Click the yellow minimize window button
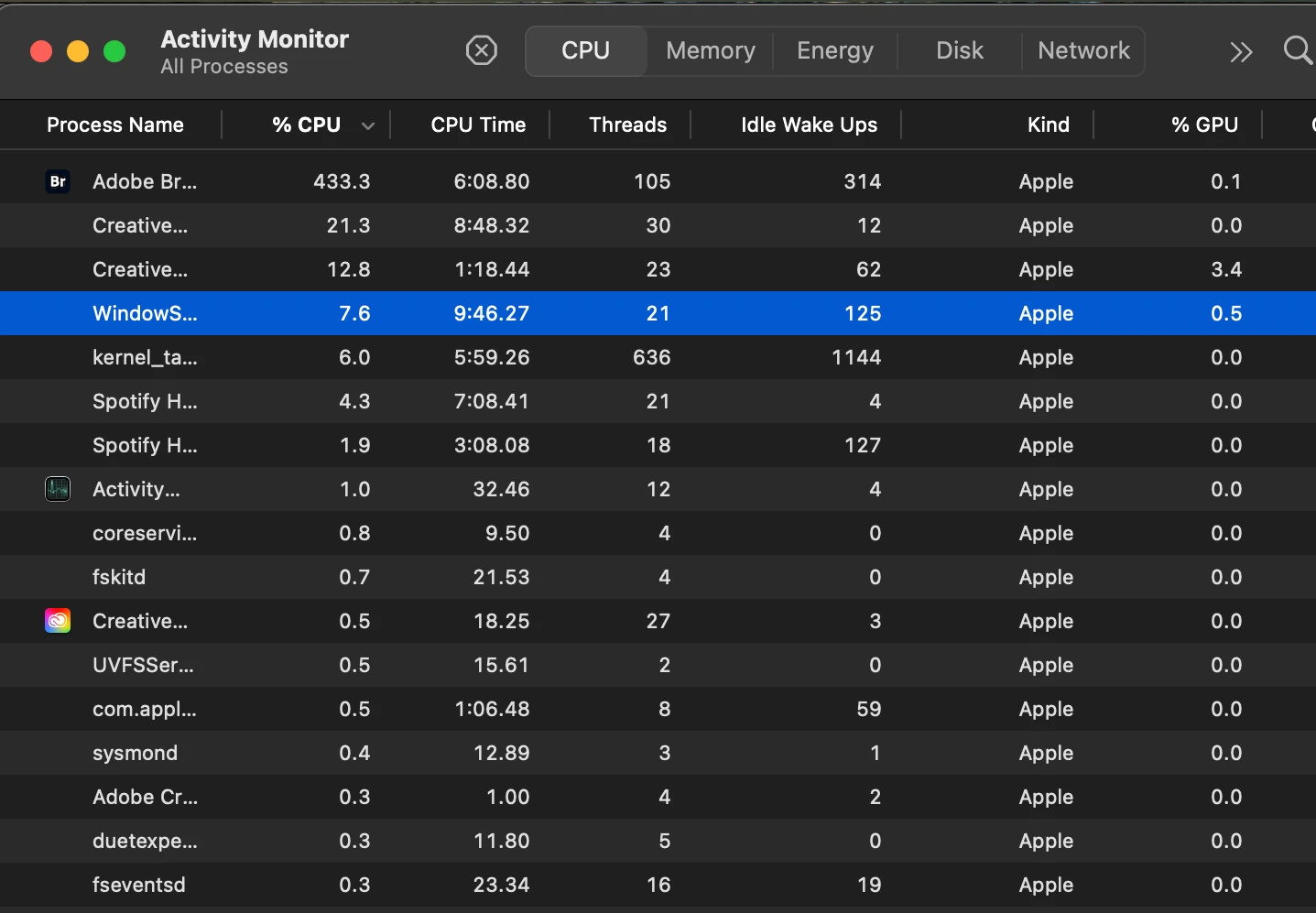 click(78, 51)
